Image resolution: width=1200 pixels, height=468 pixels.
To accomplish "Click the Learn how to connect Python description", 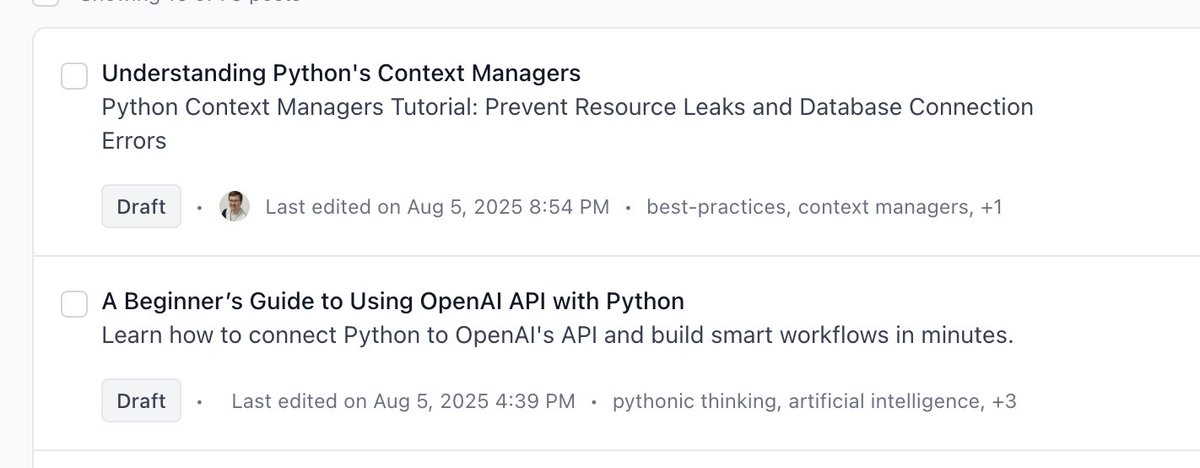I will click(x=558, y=336).
